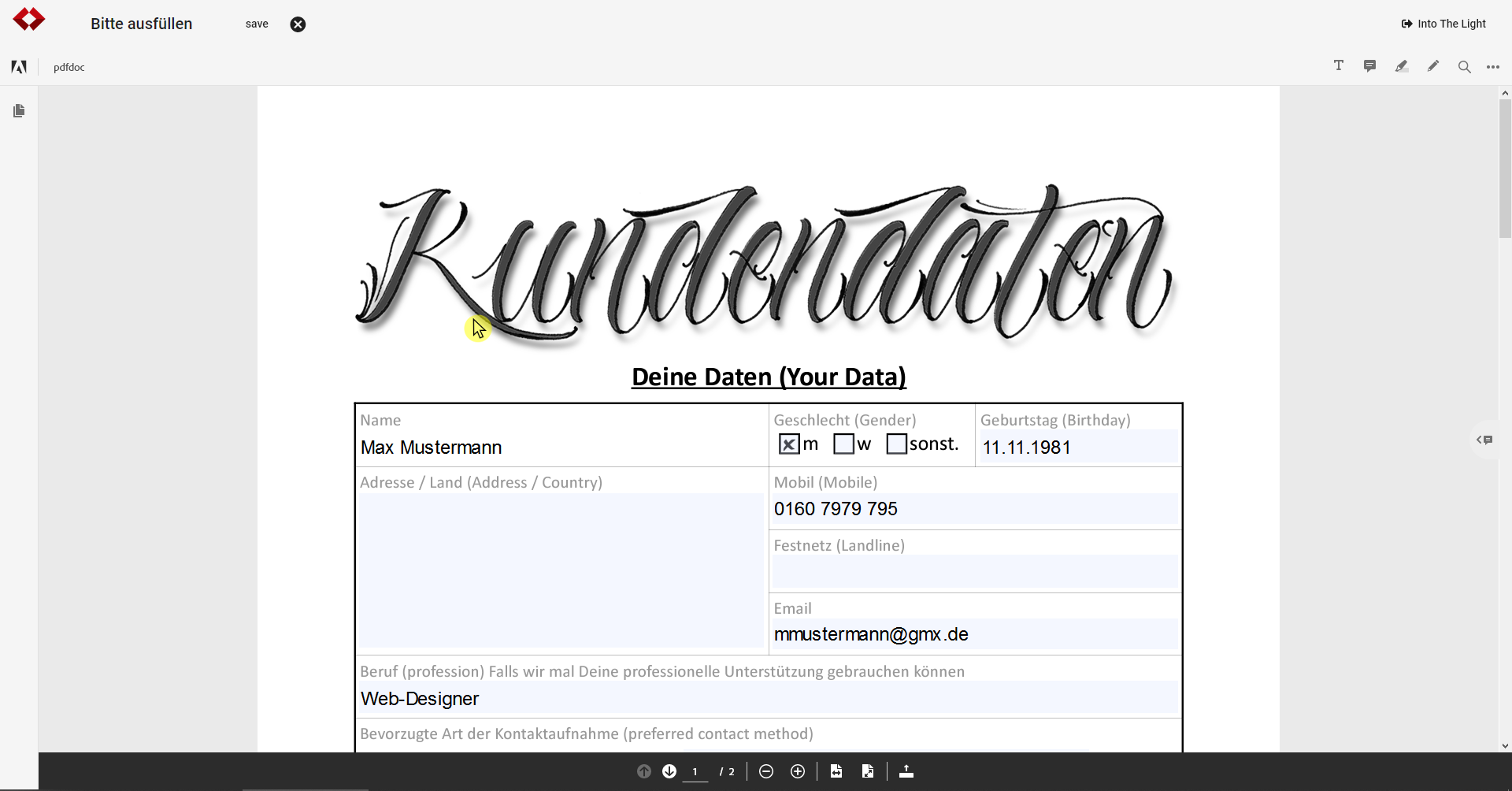This screenshot has width=1512, height=791.
Task: Uncheck the 'm' gender checkbox
Action: [789, 444]
